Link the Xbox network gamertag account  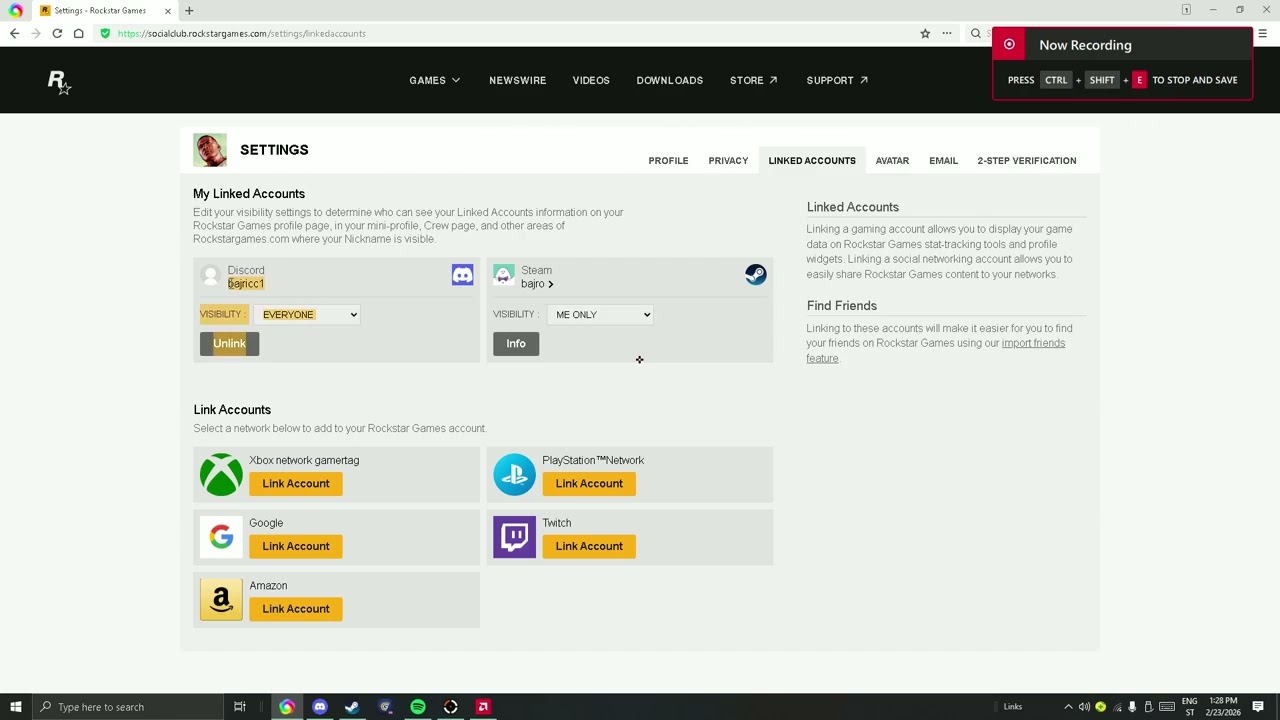(x=296, y=484)
